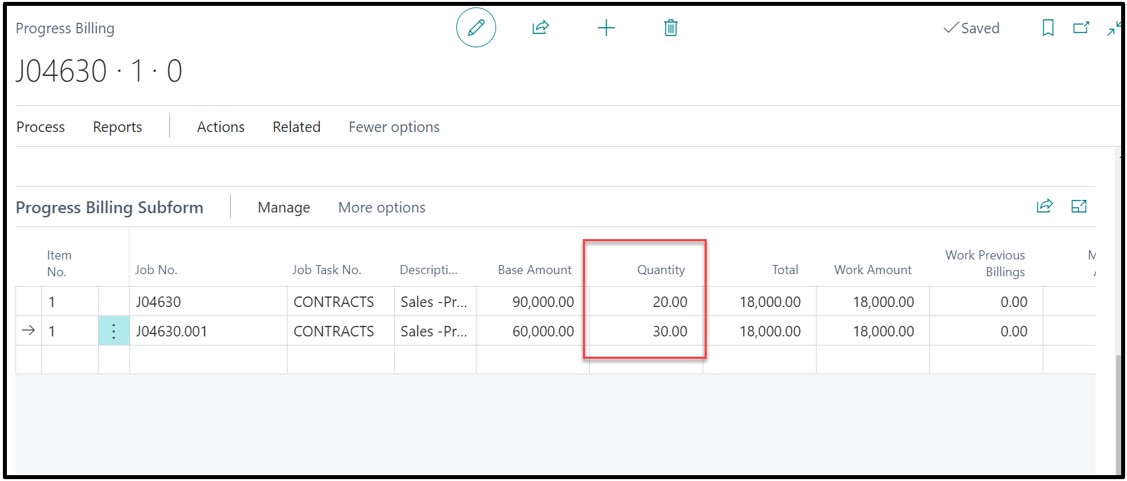
Task: Click the bookmark icon
Action: click(1048, 28)
